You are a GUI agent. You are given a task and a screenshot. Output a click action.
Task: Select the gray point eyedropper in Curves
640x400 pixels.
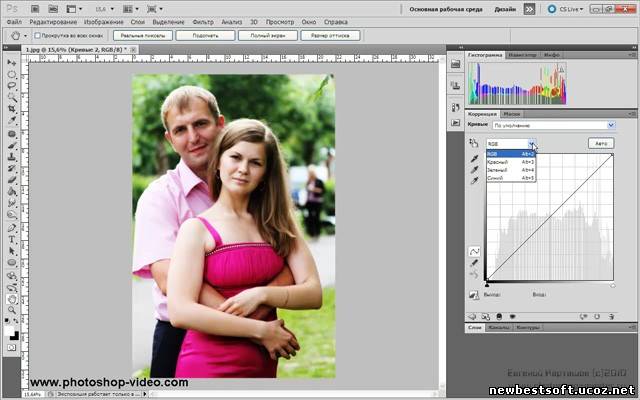tap(474, 169)
